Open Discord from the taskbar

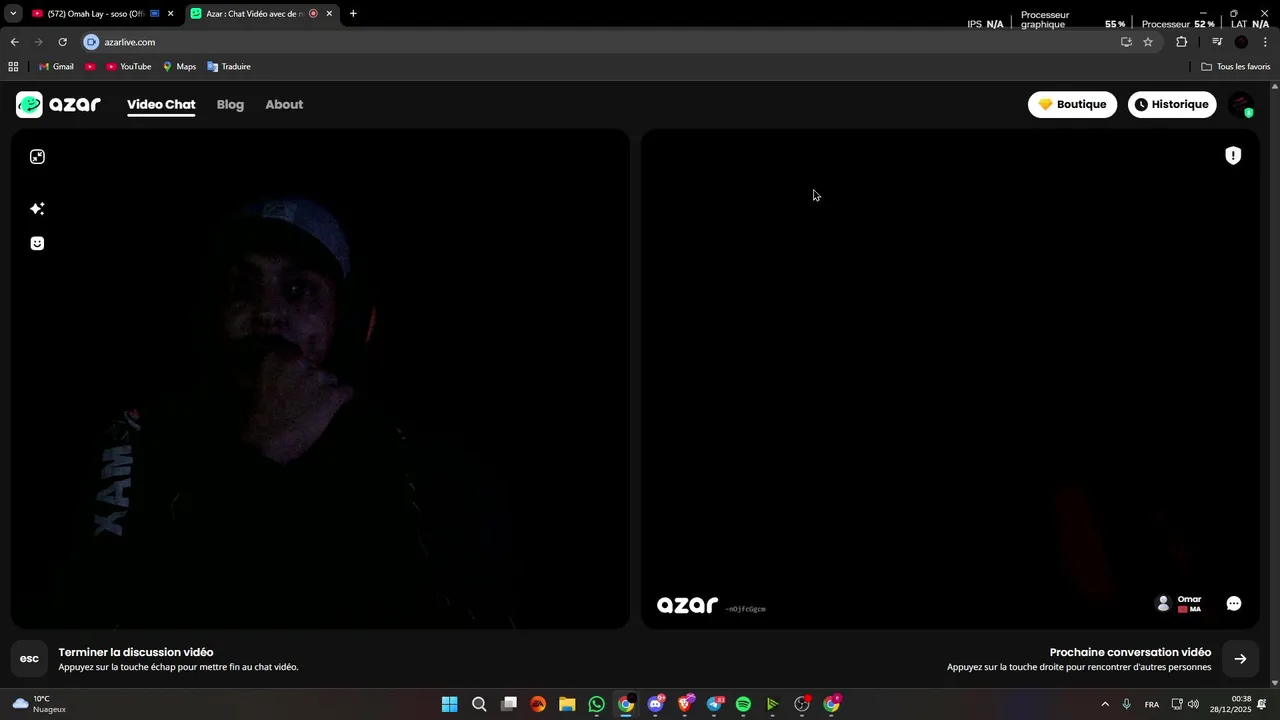click(x=656, y=704)
